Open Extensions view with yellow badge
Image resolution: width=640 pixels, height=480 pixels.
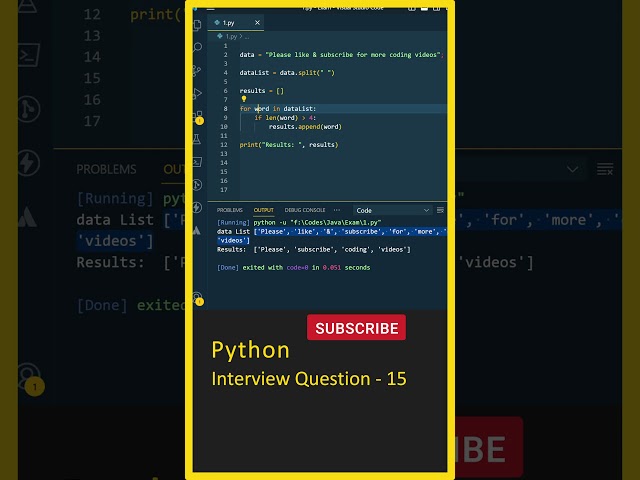198,117
